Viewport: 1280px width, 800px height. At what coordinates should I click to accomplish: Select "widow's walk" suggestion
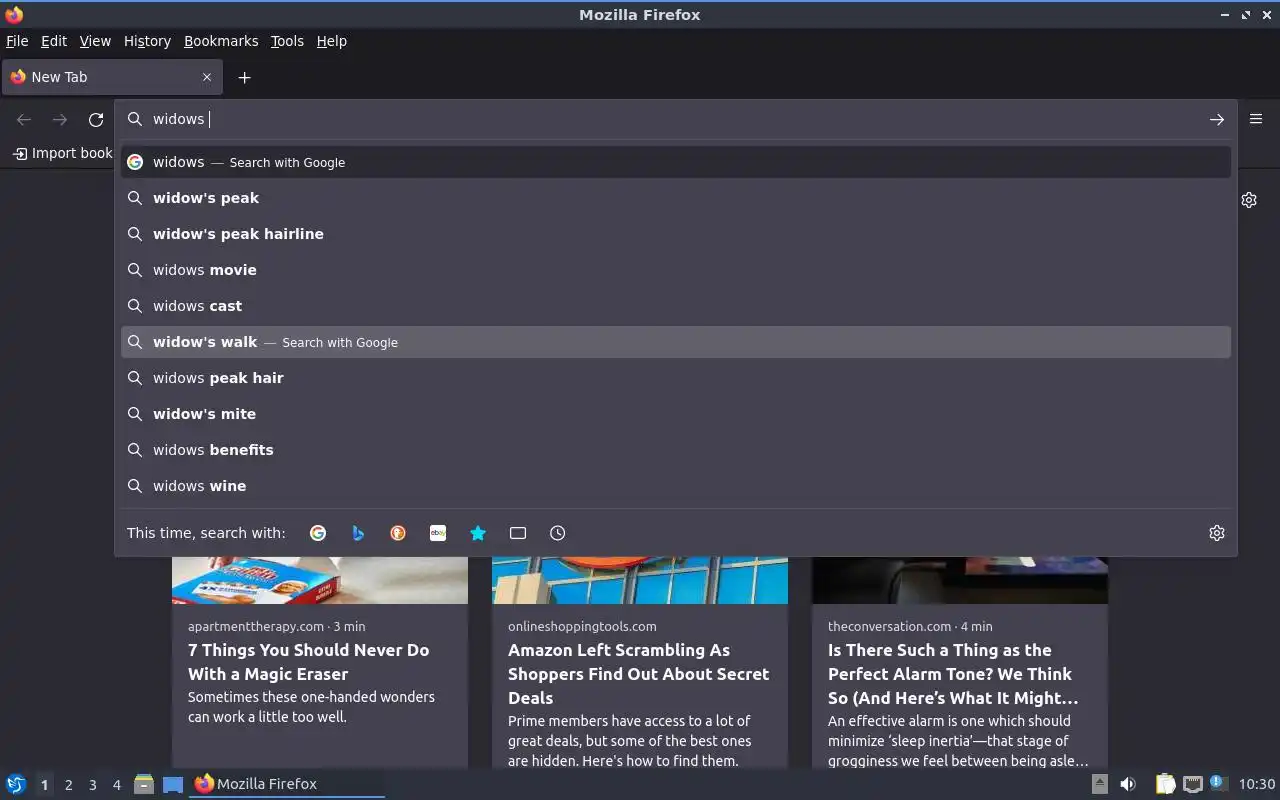coord(676,342)
